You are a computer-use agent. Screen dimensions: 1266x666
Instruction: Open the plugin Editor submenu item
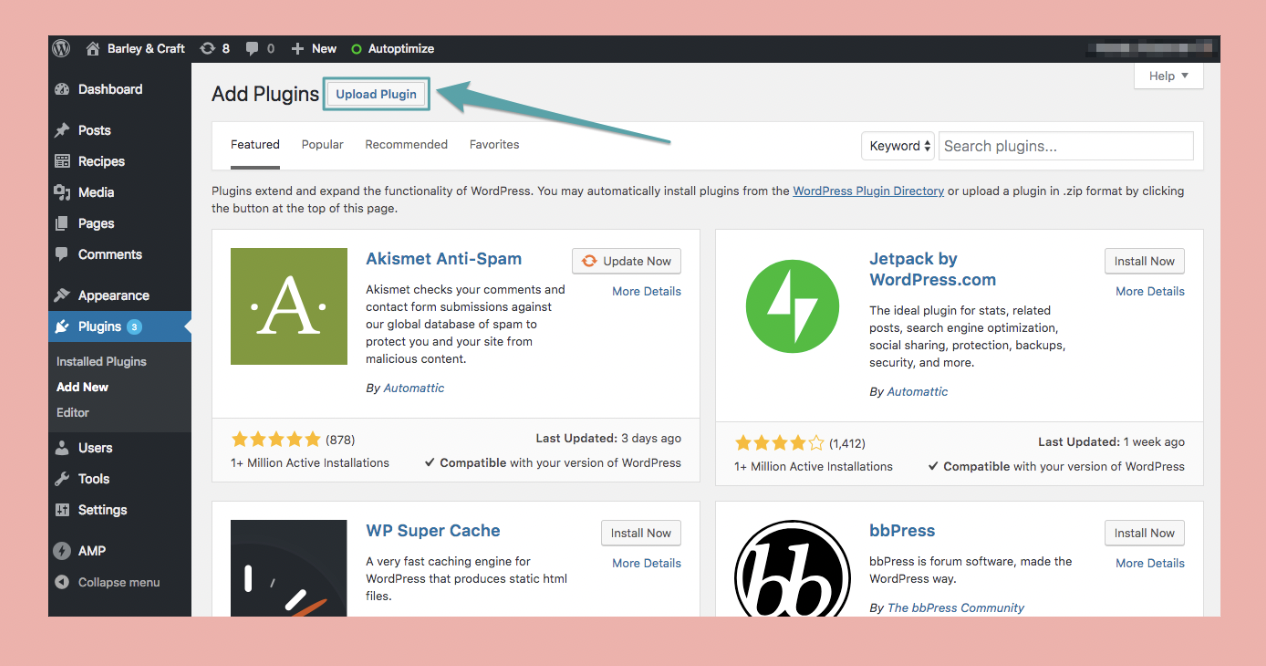(72, 412)
